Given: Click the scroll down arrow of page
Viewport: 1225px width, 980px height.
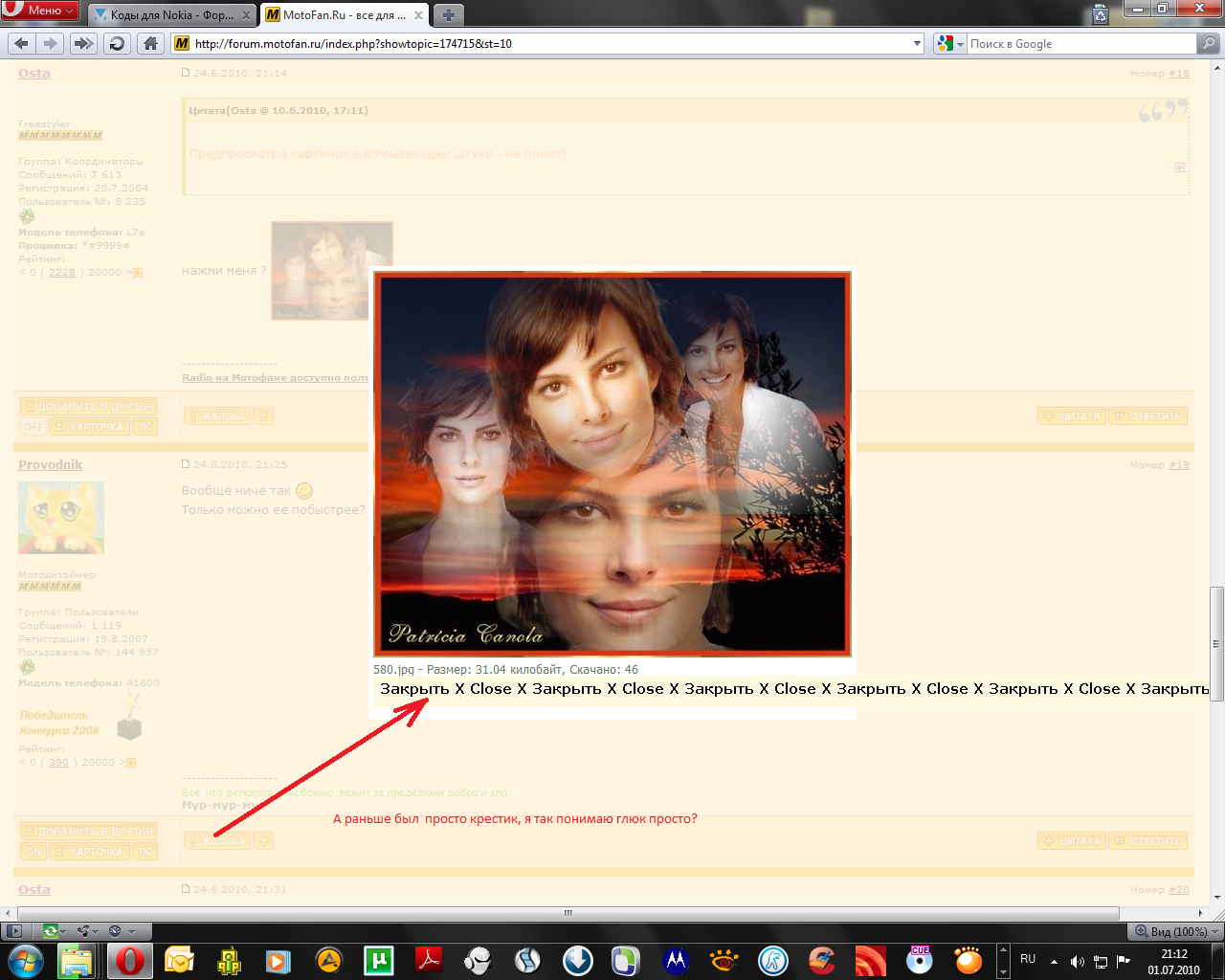Looking at the screenshot, I should click(x=1217, y=897).
